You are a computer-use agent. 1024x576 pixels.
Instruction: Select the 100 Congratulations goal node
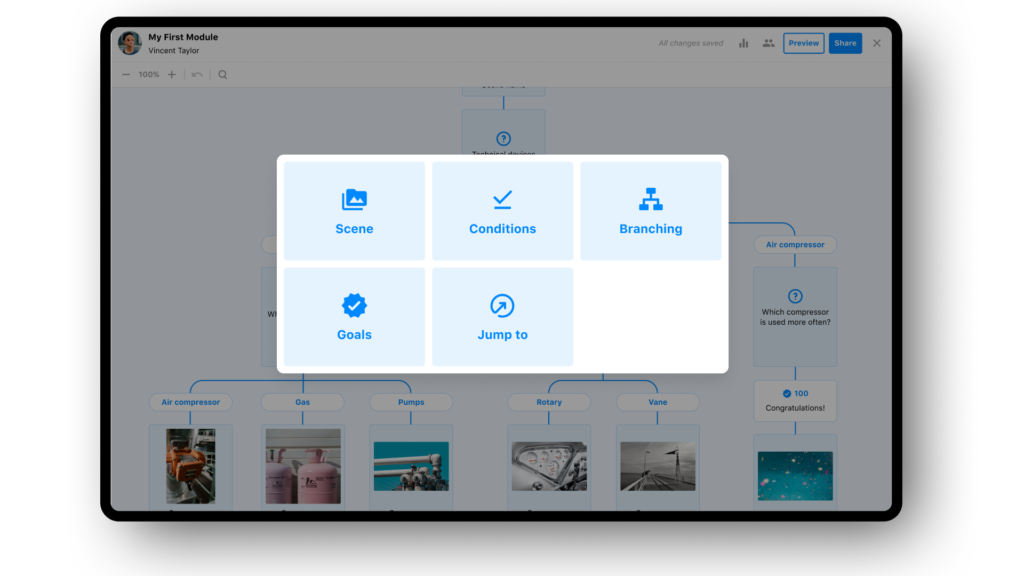pyautogui.click(x=795, y=400)
